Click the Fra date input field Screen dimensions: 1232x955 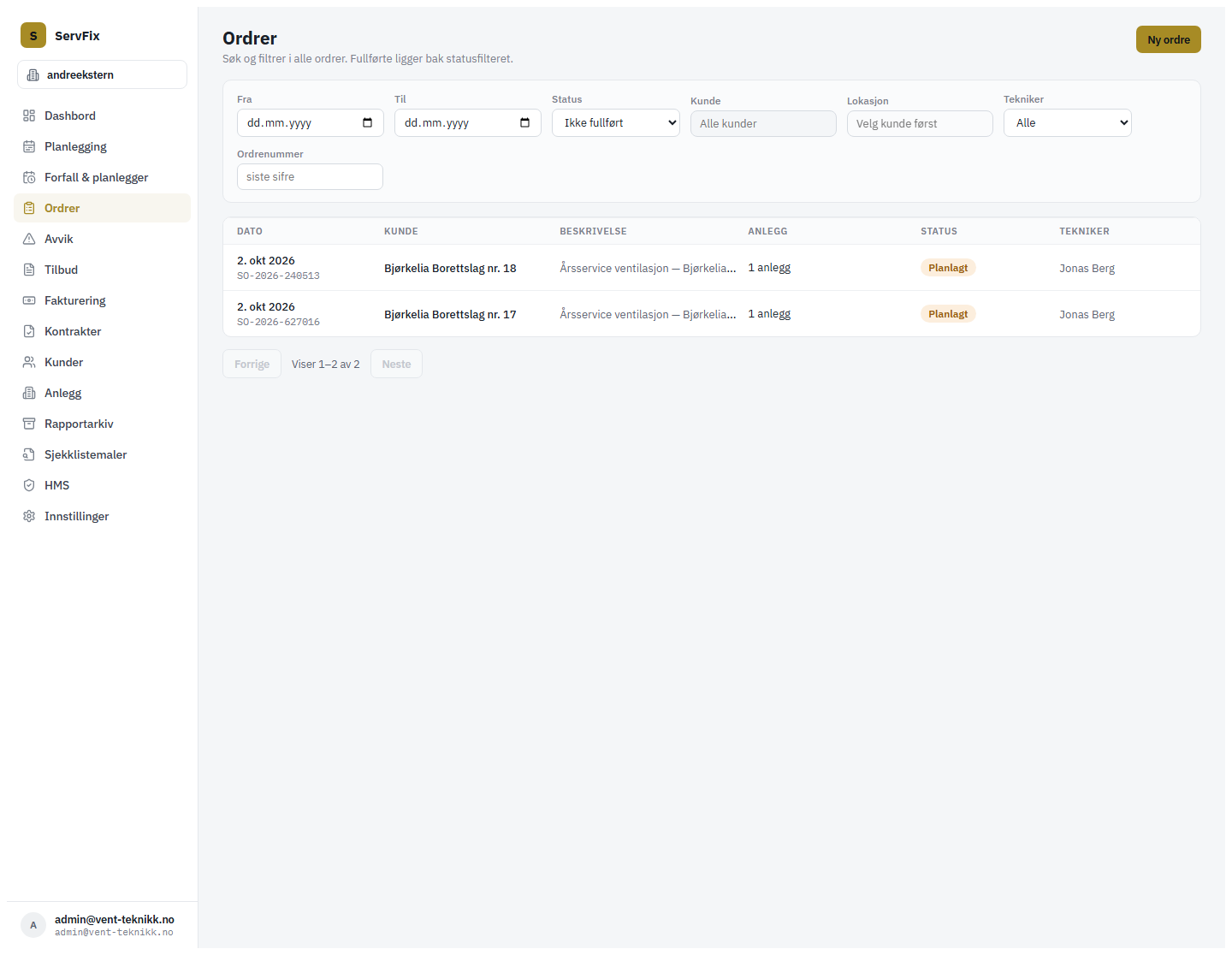[x=311, y=122]
